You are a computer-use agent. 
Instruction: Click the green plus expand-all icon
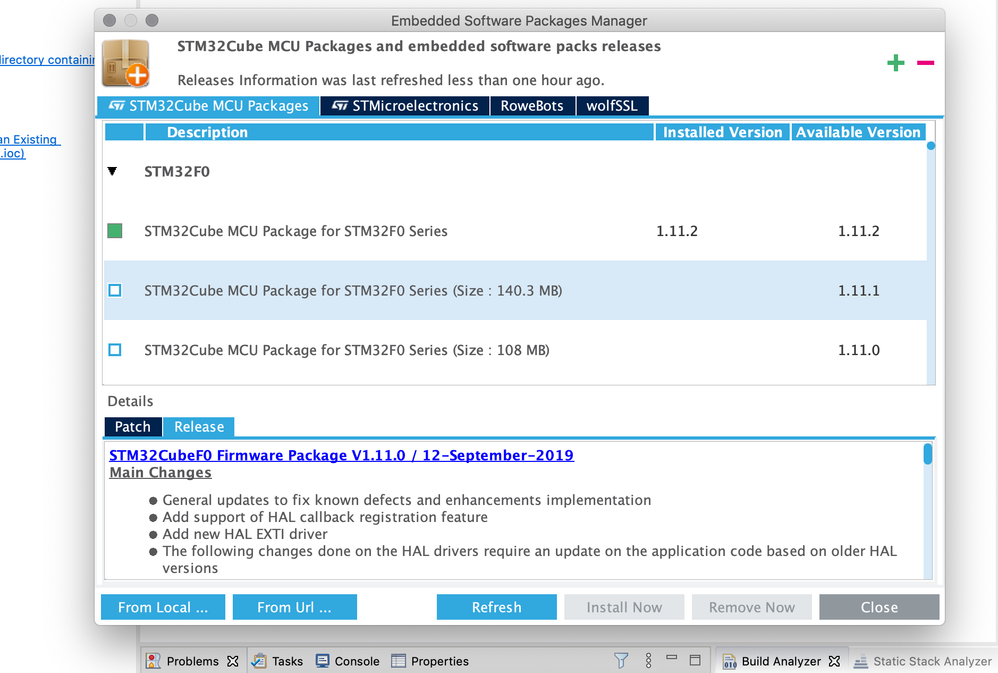(x=896, y=62)
